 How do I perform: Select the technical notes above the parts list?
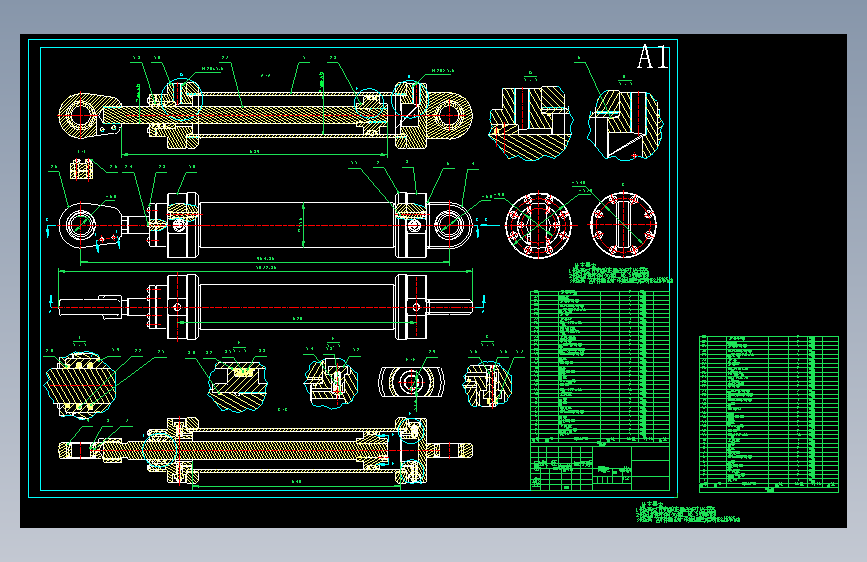[620, 274]
